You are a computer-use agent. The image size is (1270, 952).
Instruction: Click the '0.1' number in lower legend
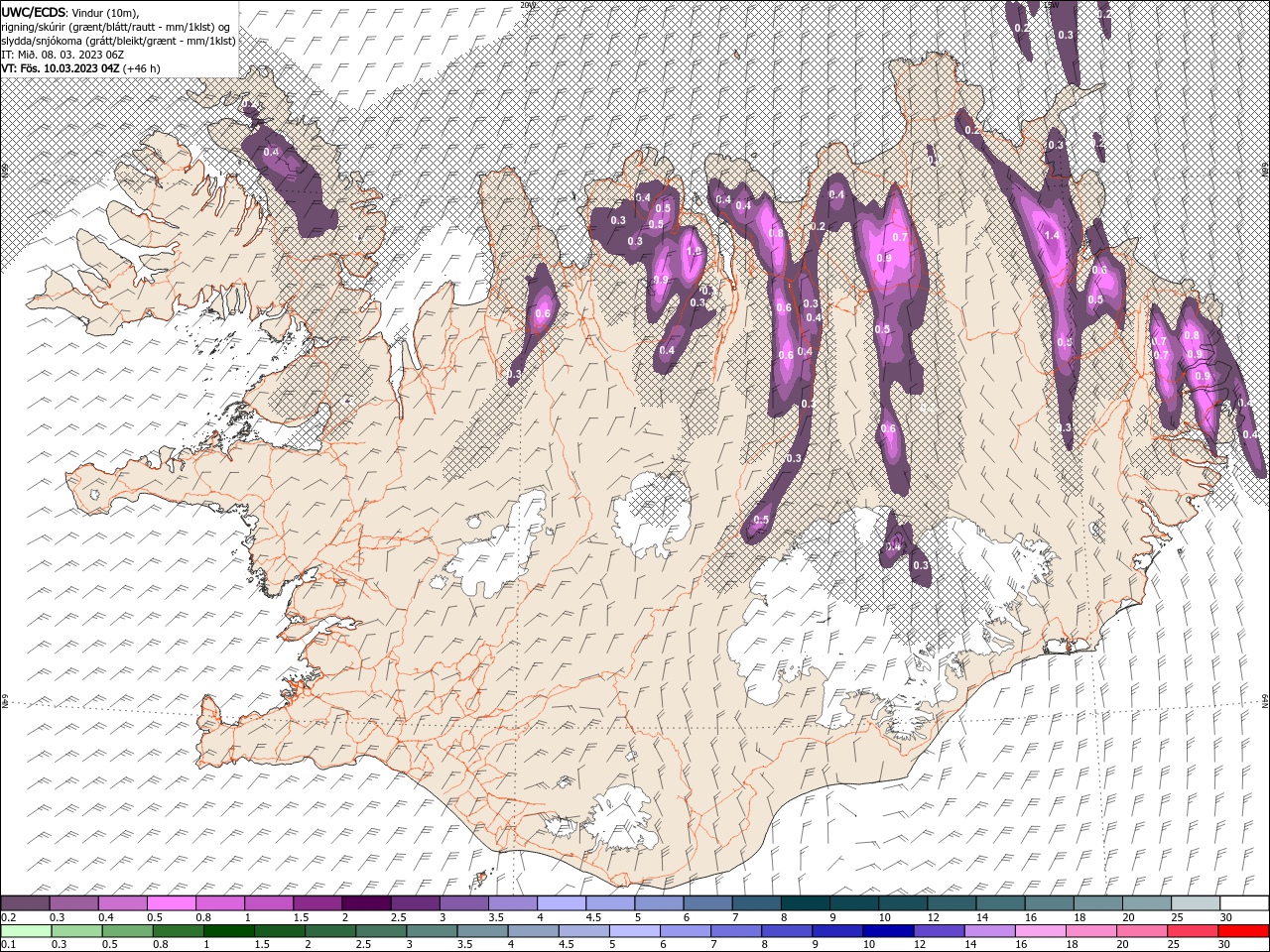point(8,945)
